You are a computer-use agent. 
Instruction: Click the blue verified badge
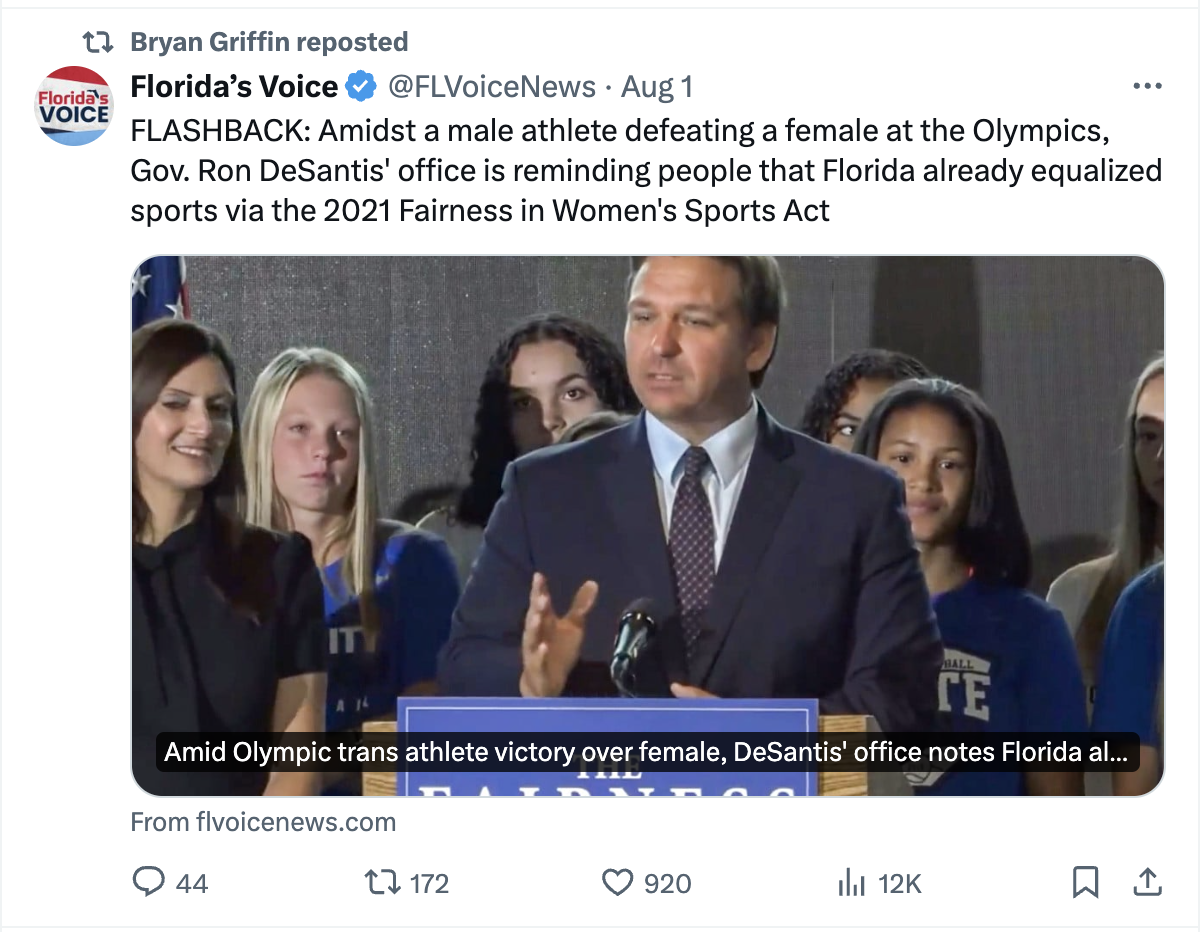click(x=360, y=87)
